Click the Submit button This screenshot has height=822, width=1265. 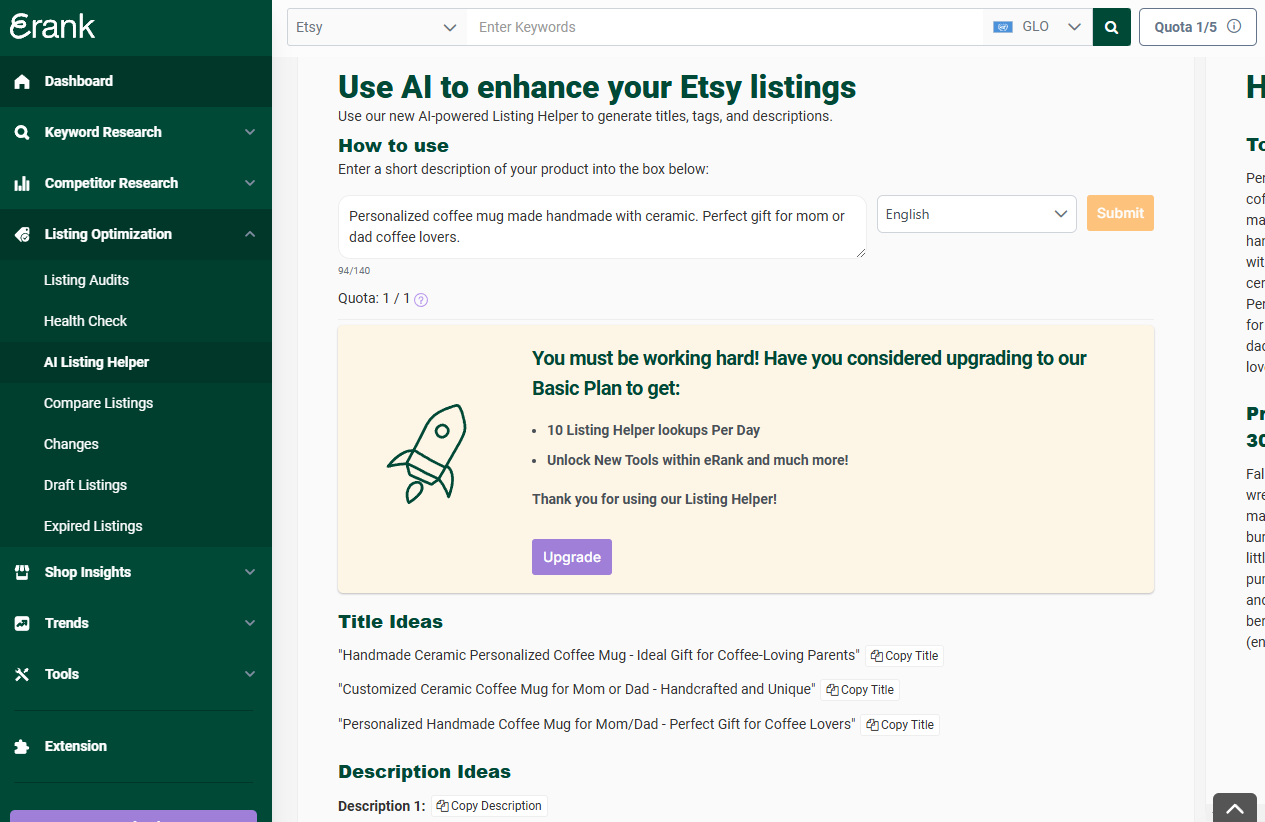point(1119,213)
